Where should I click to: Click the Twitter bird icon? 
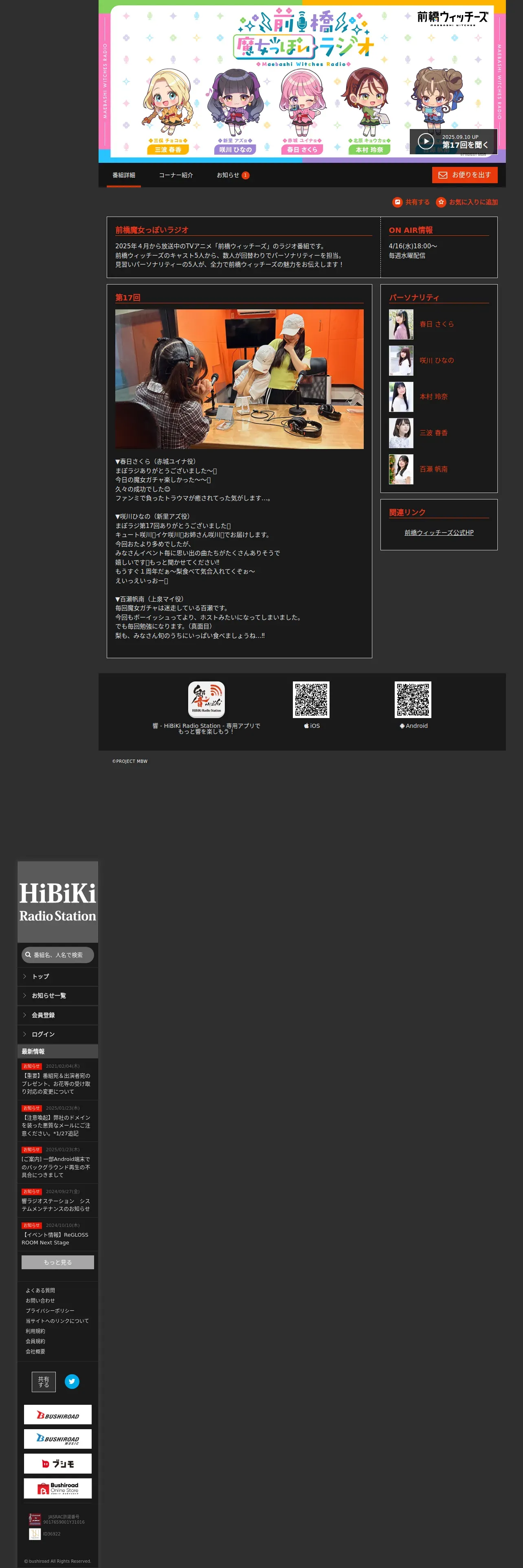(72, 1382)
